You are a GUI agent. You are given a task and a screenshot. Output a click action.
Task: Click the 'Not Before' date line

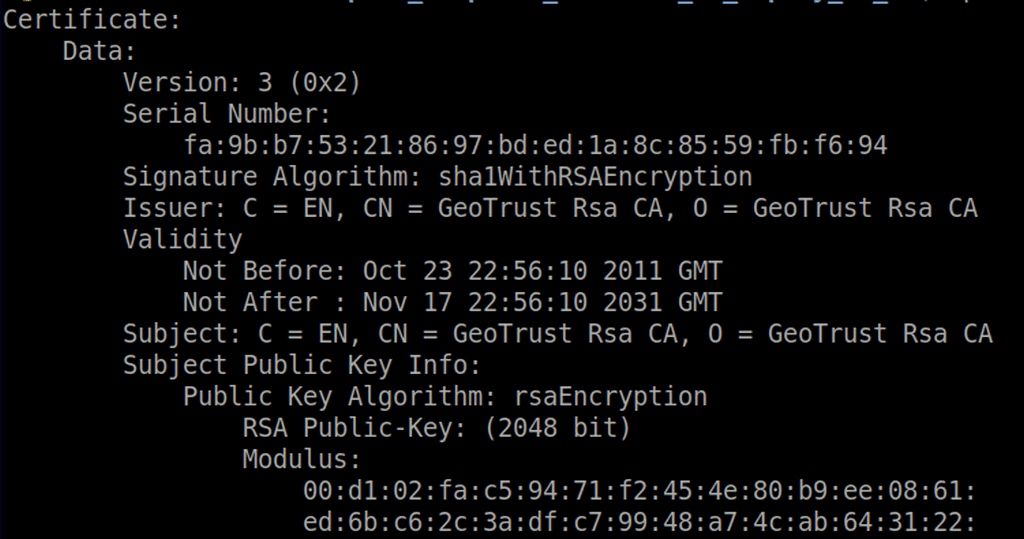click(x=452, y=271)
